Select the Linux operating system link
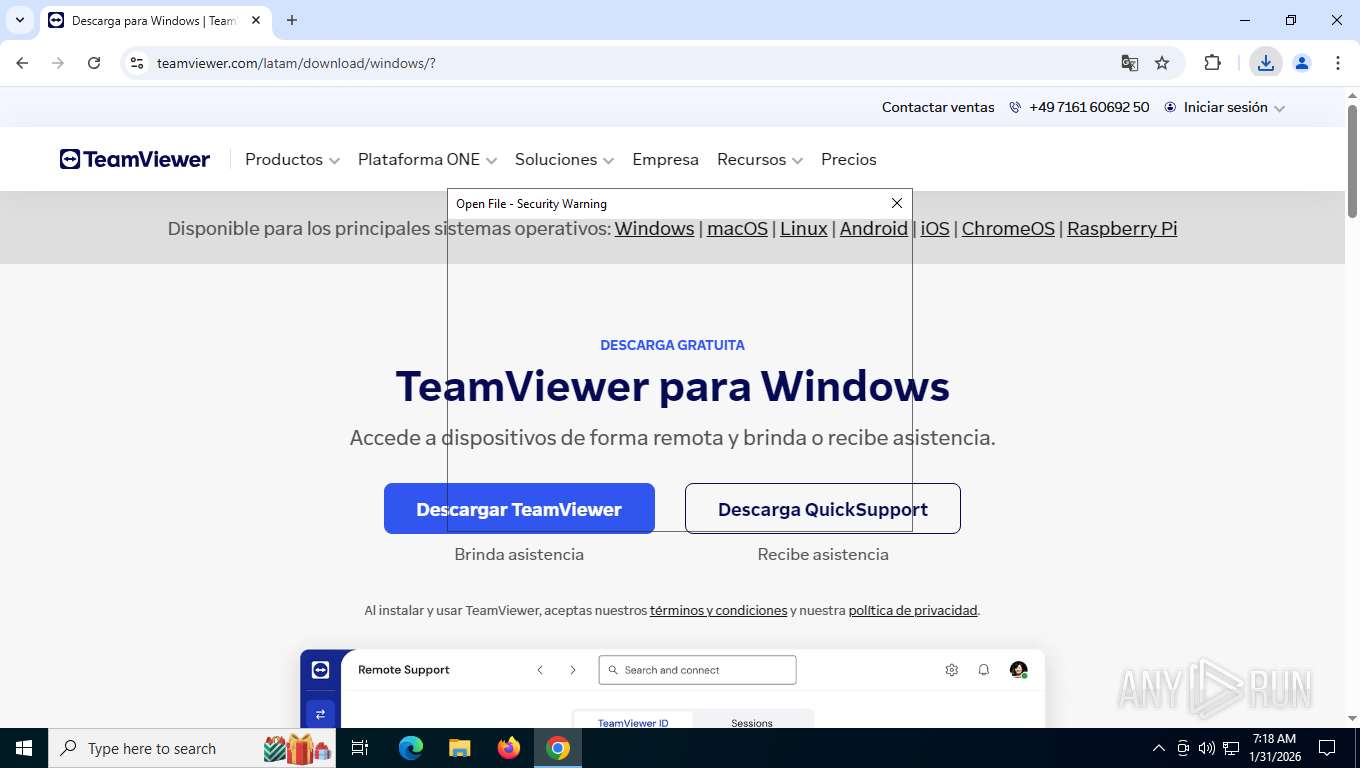The image size is (1360, 768). tap(804, 228)
